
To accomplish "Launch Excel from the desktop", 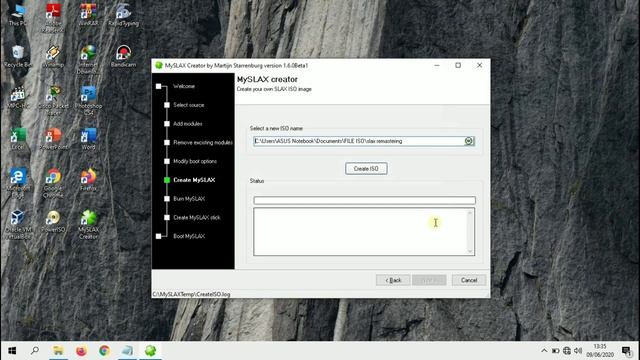I will coord(18,139).
